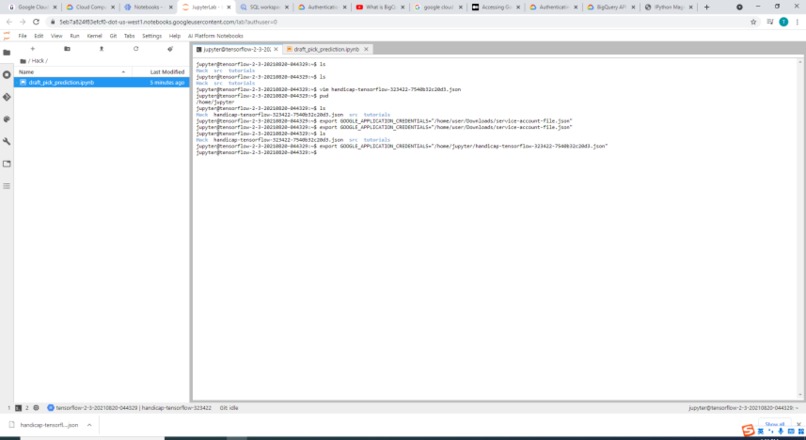Open the Chrome reading list icon
This screenshot has height=440, width=806.
click(x=770, y=22)
